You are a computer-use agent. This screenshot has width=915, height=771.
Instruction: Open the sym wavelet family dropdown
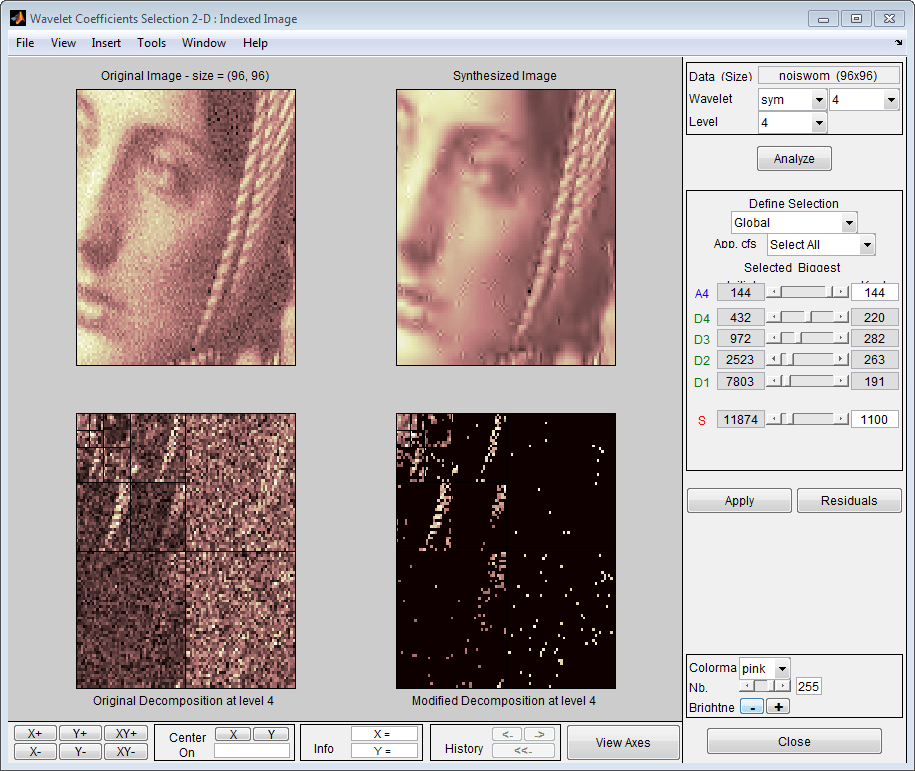[x=791, y=100]
